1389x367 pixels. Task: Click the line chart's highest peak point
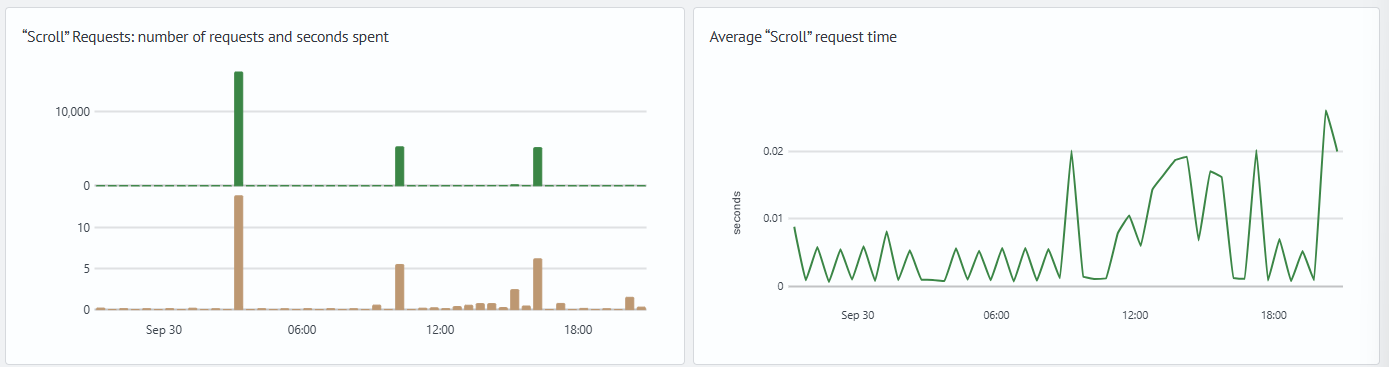click(1326, 110)
